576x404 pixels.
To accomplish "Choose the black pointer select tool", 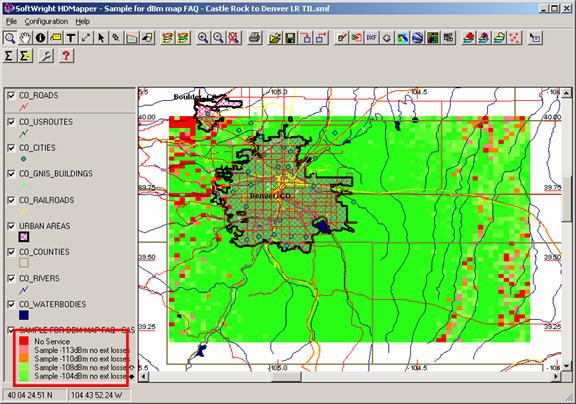I will pos(101,38).
